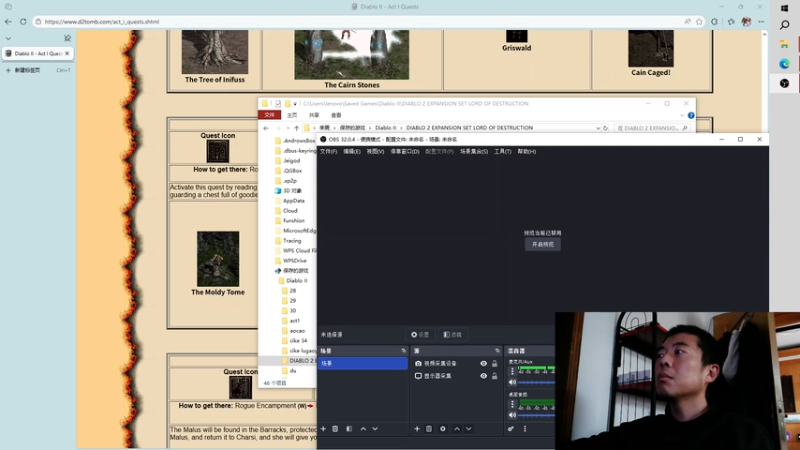Move source up in Sources panel
This screenshot has width=800, height=450.
coord(457,429)
